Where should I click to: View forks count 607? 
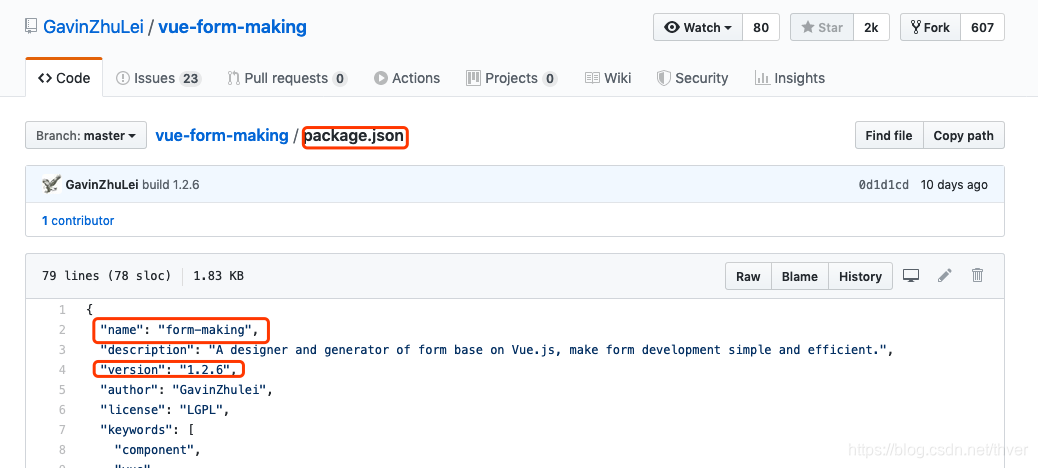point(982,27)
